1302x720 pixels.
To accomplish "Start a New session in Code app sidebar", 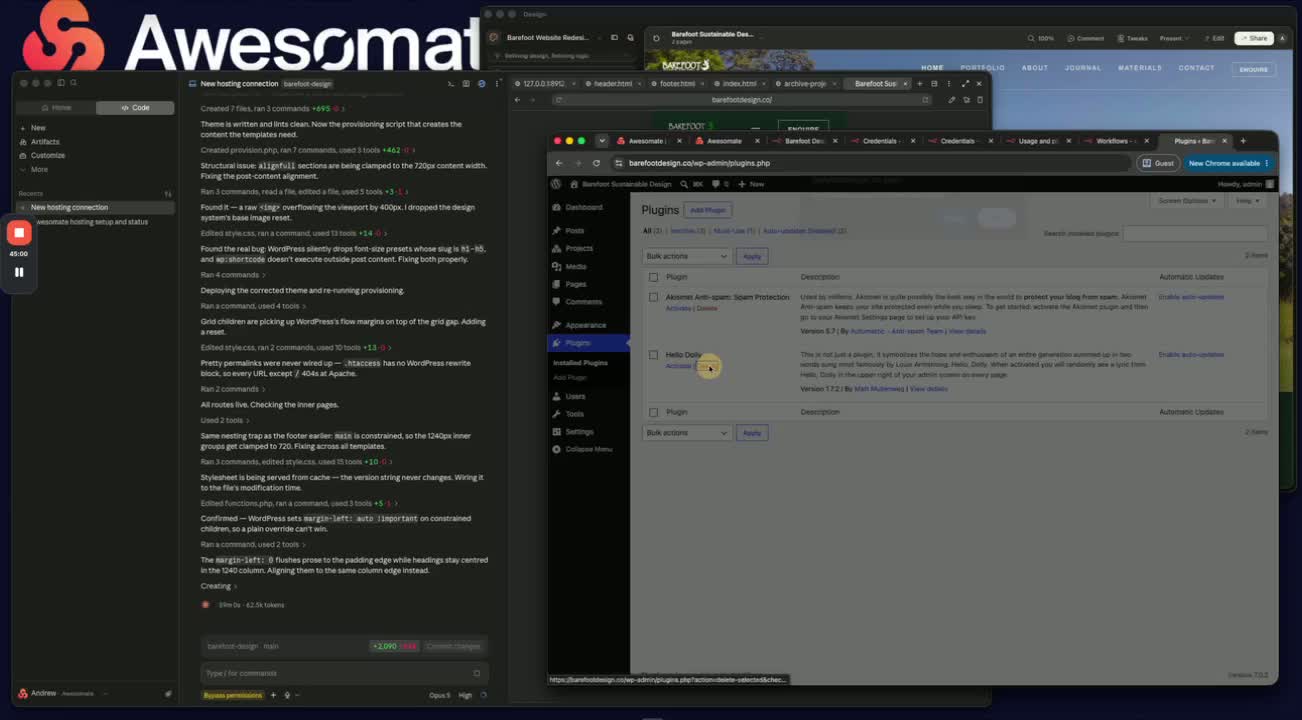I will point(38,128).
